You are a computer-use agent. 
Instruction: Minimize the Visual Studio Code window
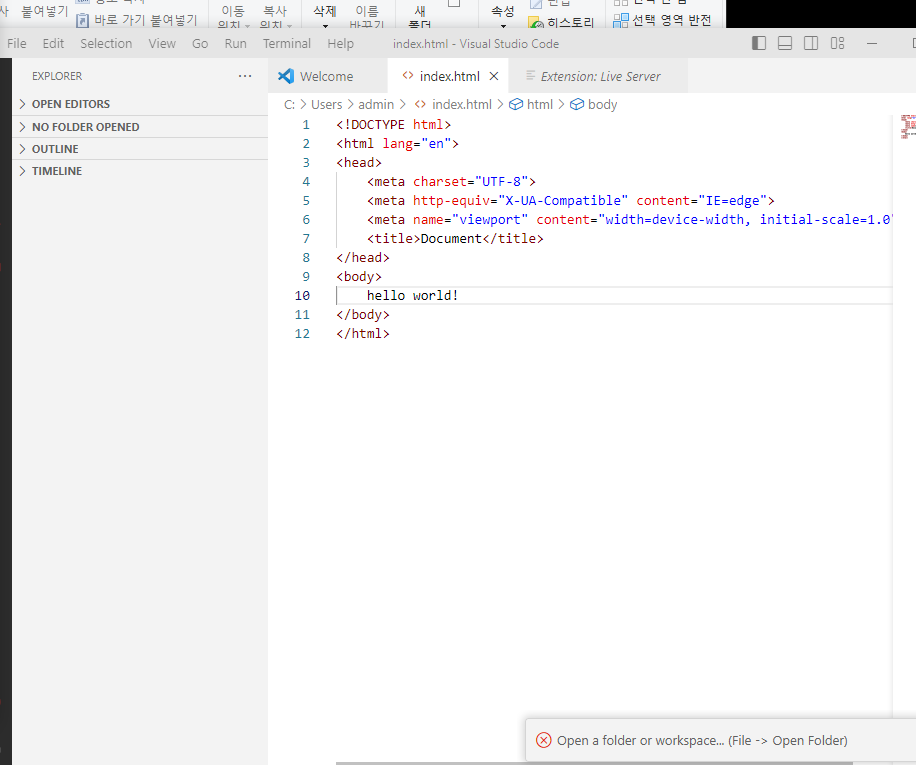(872, 43)
